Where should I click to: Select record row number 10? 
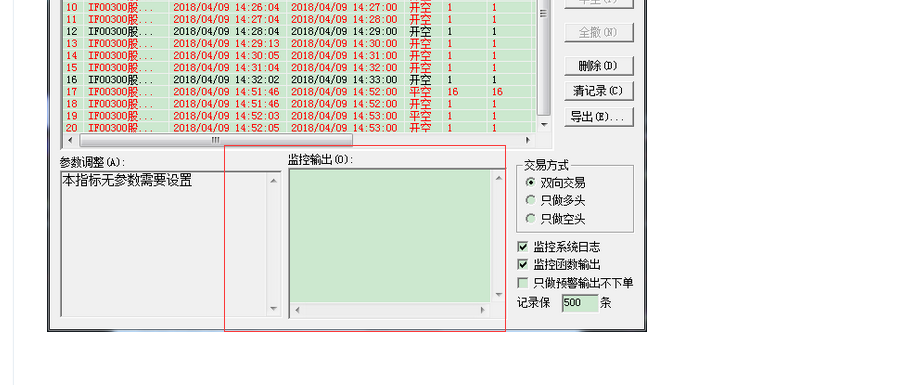[x=298, y=8]
